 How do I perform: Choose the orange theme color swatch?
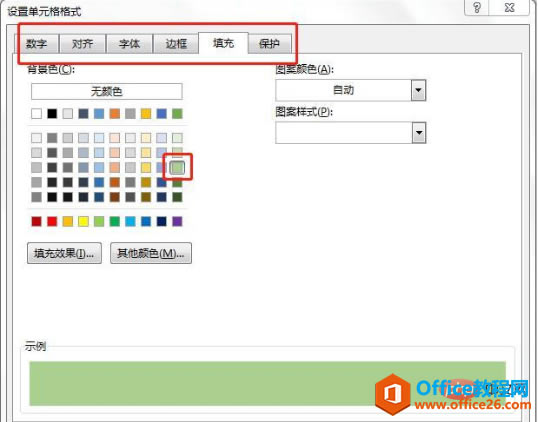click(115, 114)
